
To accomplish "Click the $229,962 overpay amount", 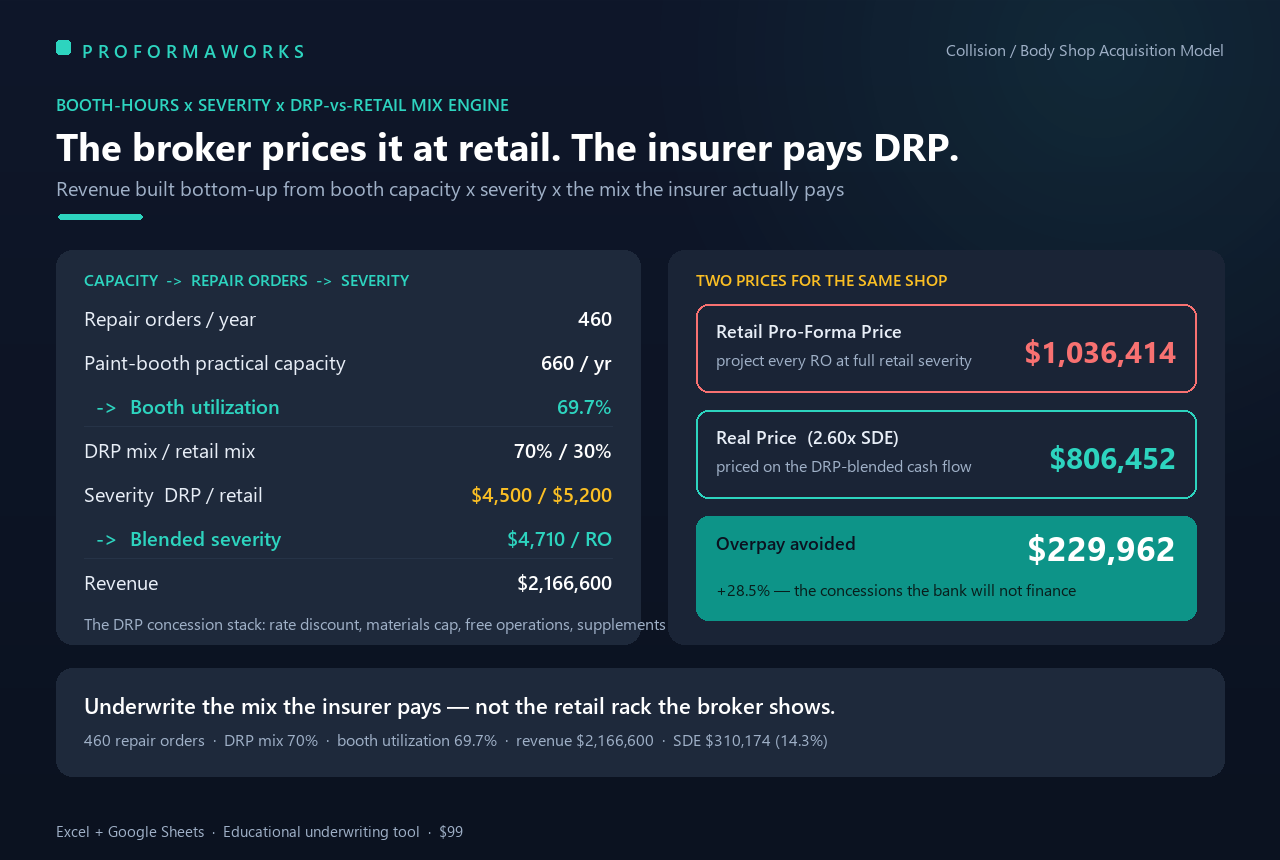I will tap(1101, 550).
